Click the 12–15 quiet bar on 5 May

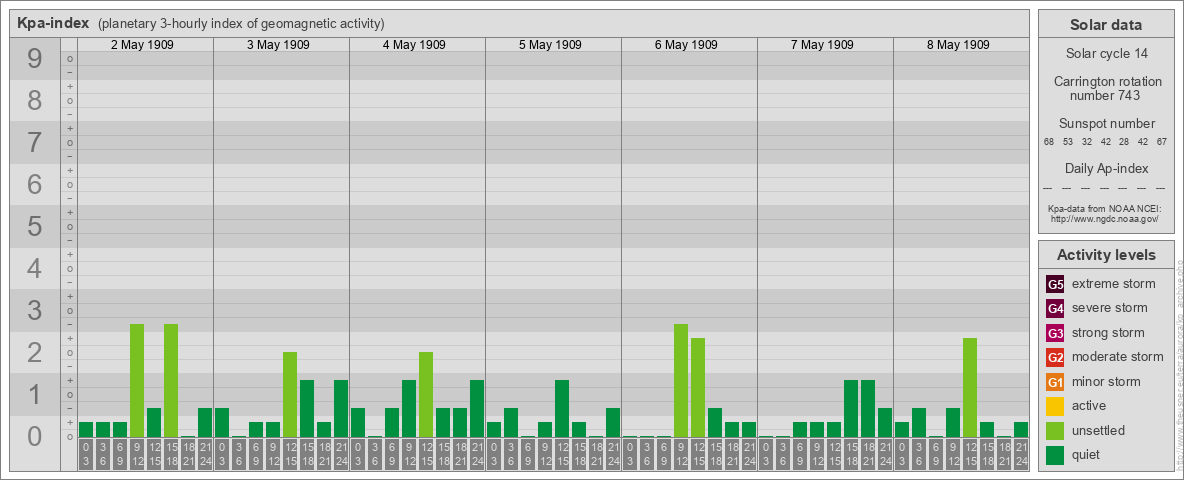[562, 408]
